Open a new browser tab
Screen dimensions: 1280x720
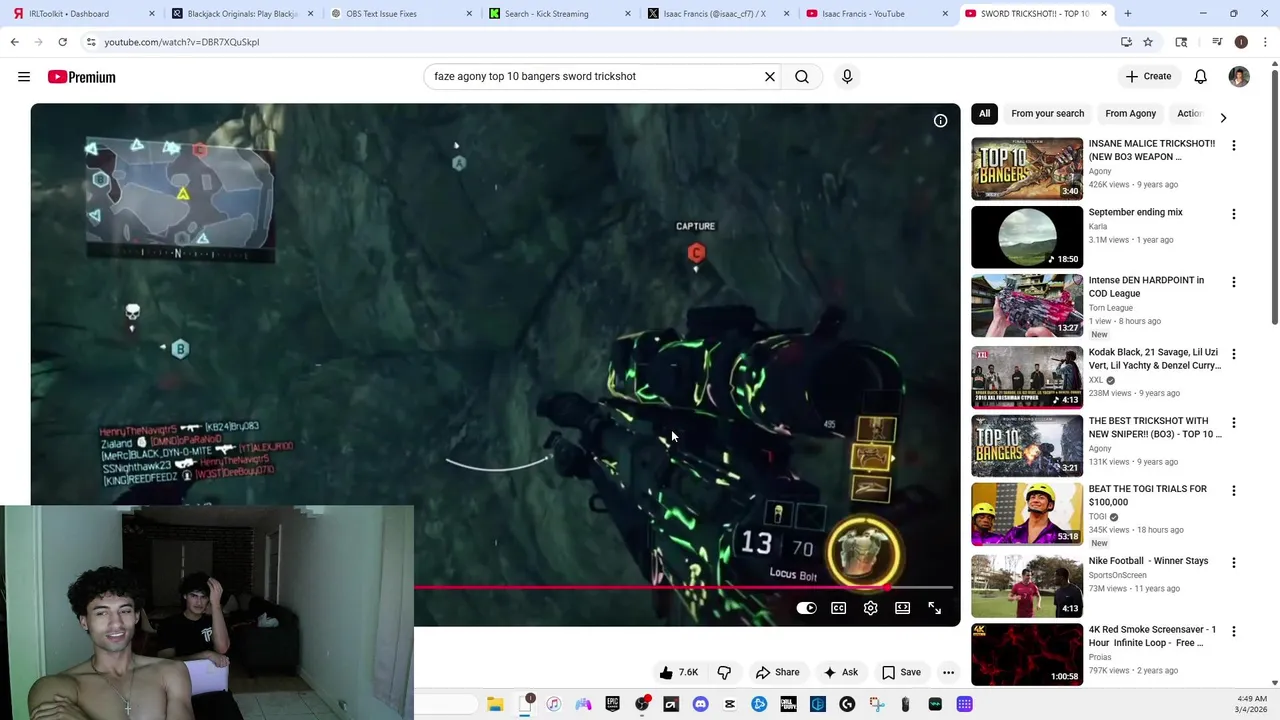[x=1128, y=14]
